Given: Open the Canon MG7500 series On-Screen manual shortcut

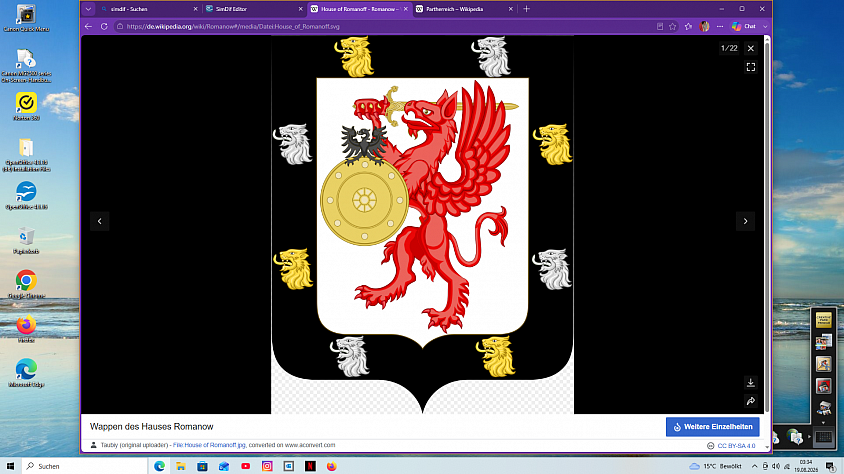Looking at the screenshot, I should (26, 66).
